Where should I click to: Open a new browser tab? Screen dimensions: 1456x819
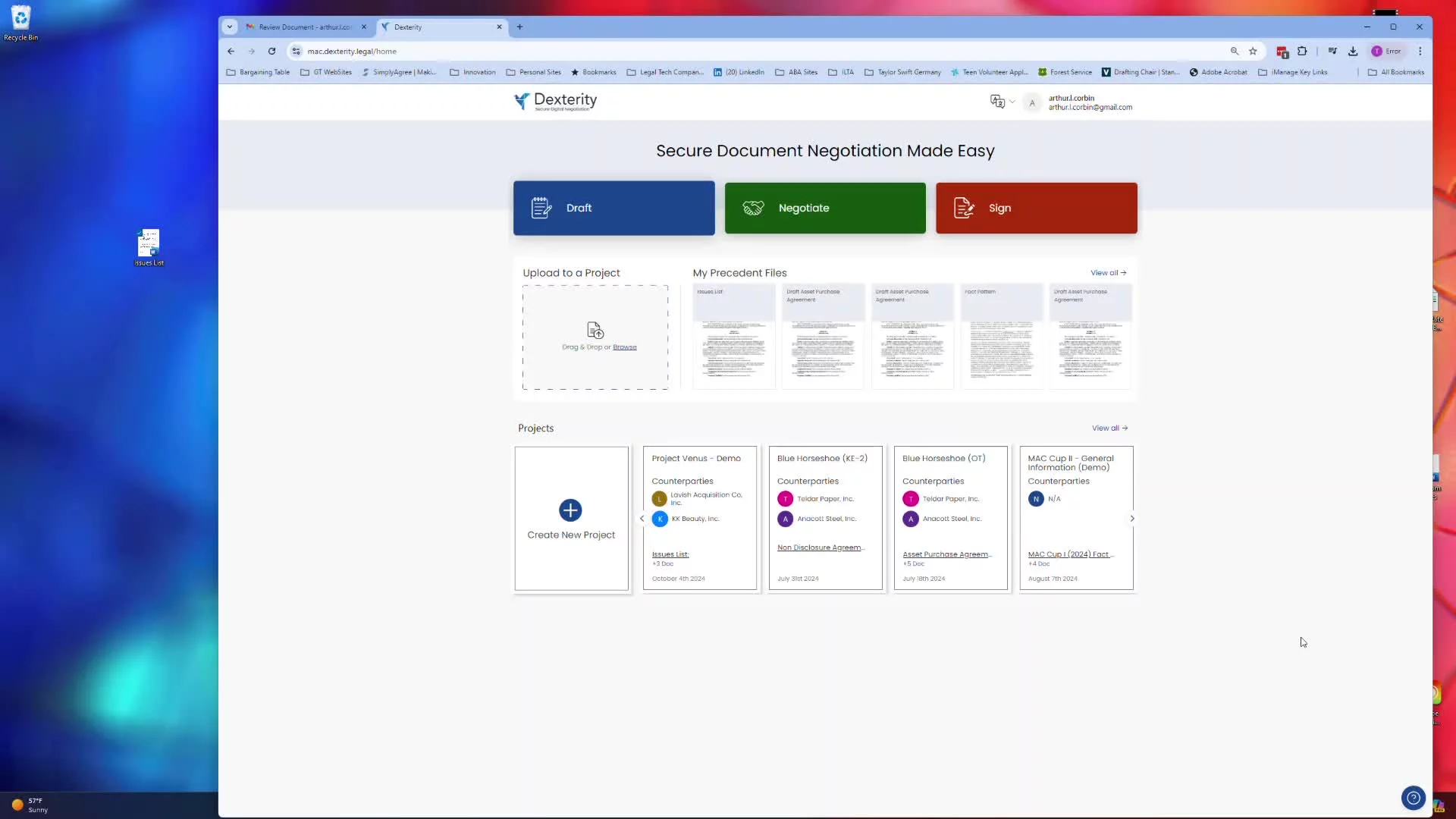pyautogui.click(x=519, y=27)
